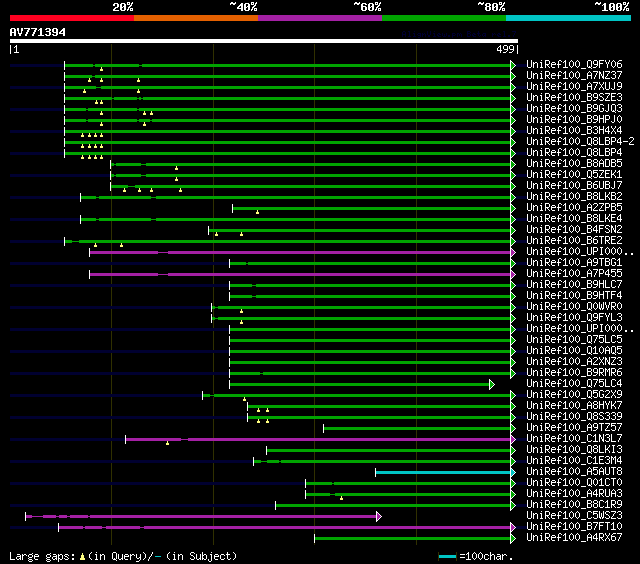Open hit UniRef100_A7XUJ9
Viewport: 640px width, 564px height.
pyautogui.click(x=574, y=86)
